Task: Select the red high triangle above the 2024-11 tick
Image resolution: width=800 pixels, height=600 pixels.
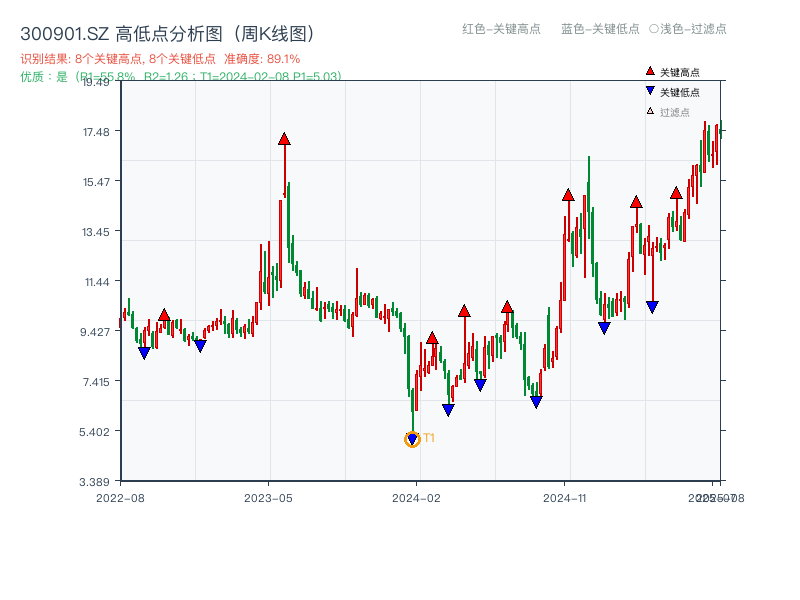Action: [x=568, y=195]
